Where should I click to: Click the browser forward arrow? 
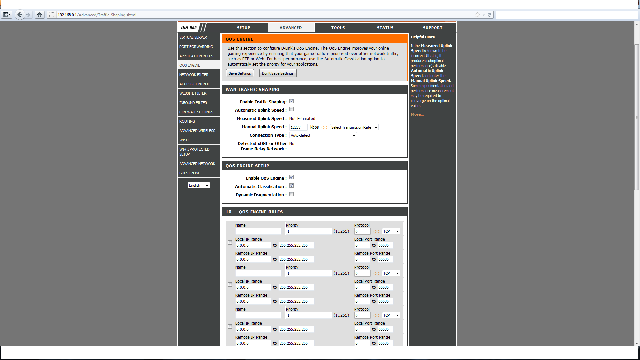pos(28,15)
